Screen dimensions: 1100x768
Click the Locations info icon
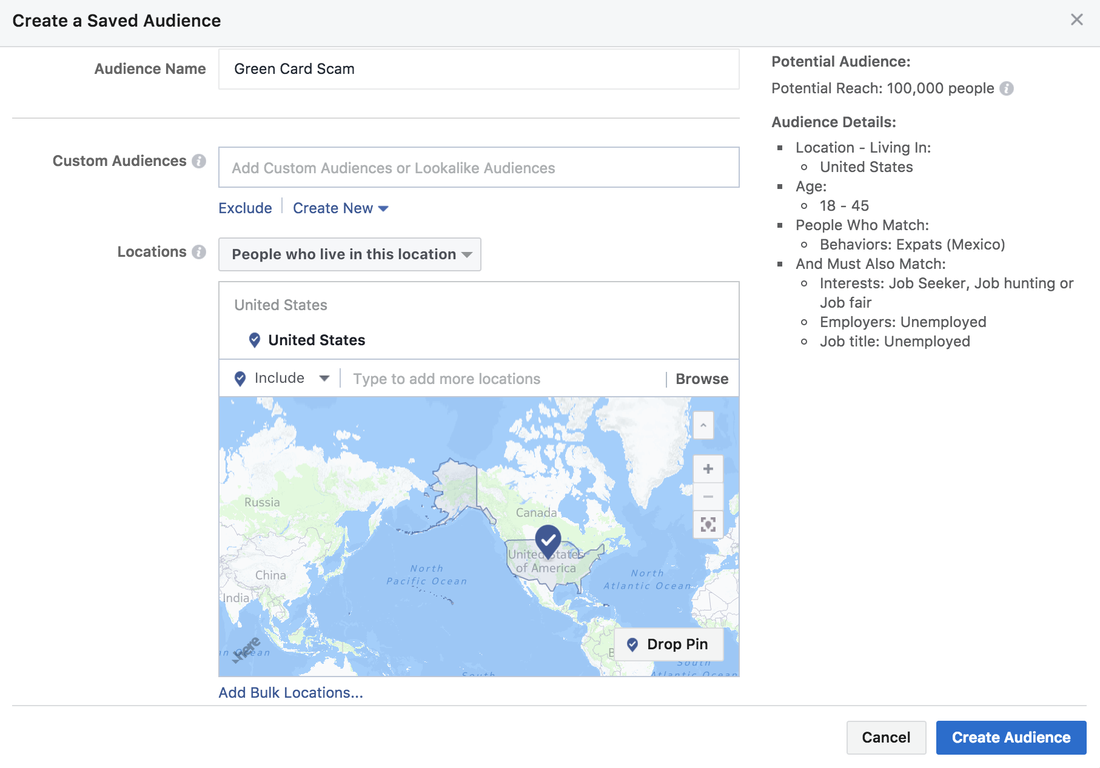(199, 252)
